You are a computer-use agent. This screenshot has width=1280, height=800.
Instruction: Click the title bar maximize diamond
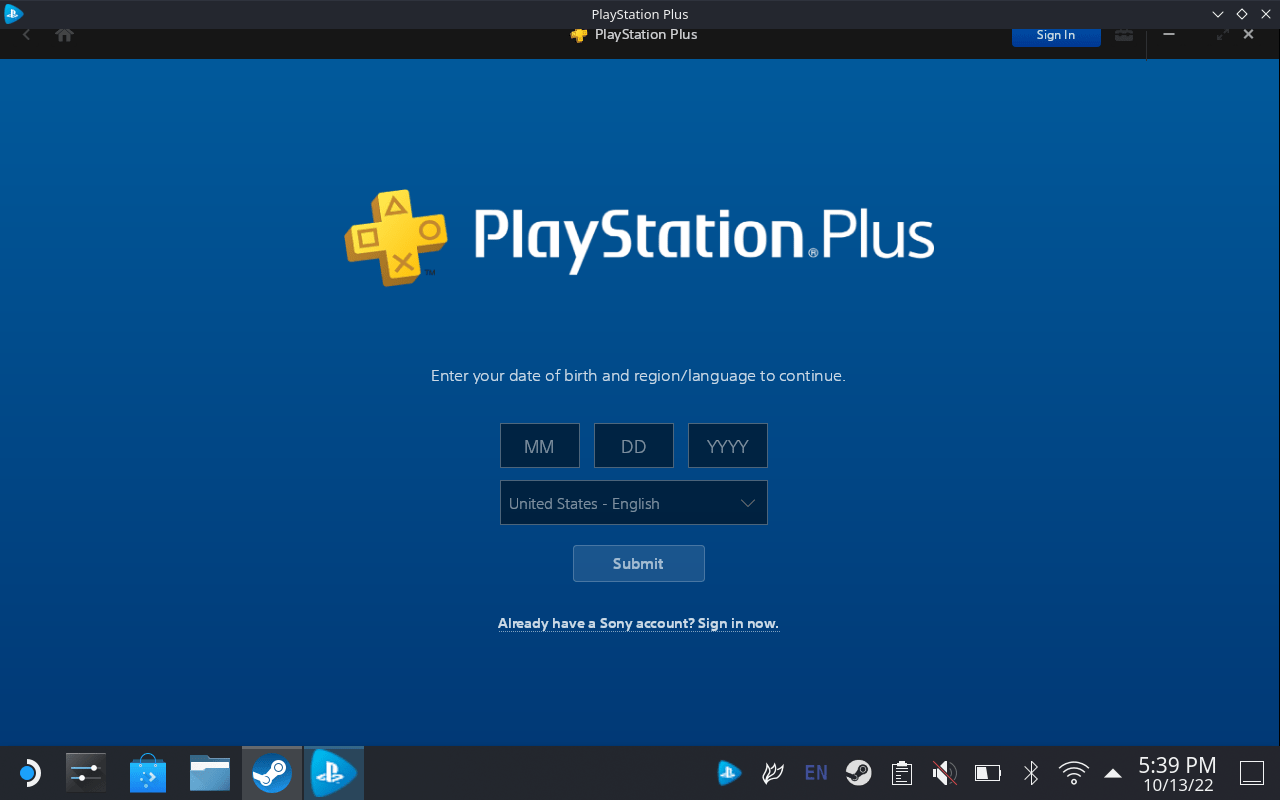click(1242, 14)
